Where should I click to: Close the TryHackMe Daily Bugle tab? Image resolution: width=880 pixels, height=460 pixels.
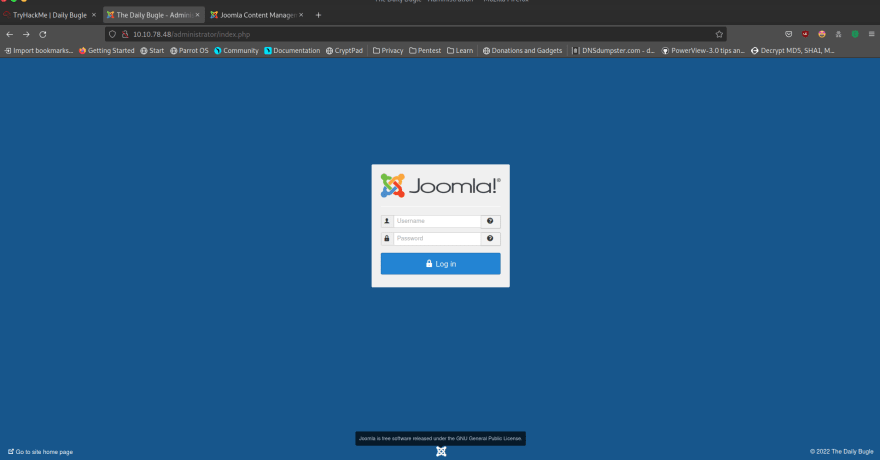94,15
